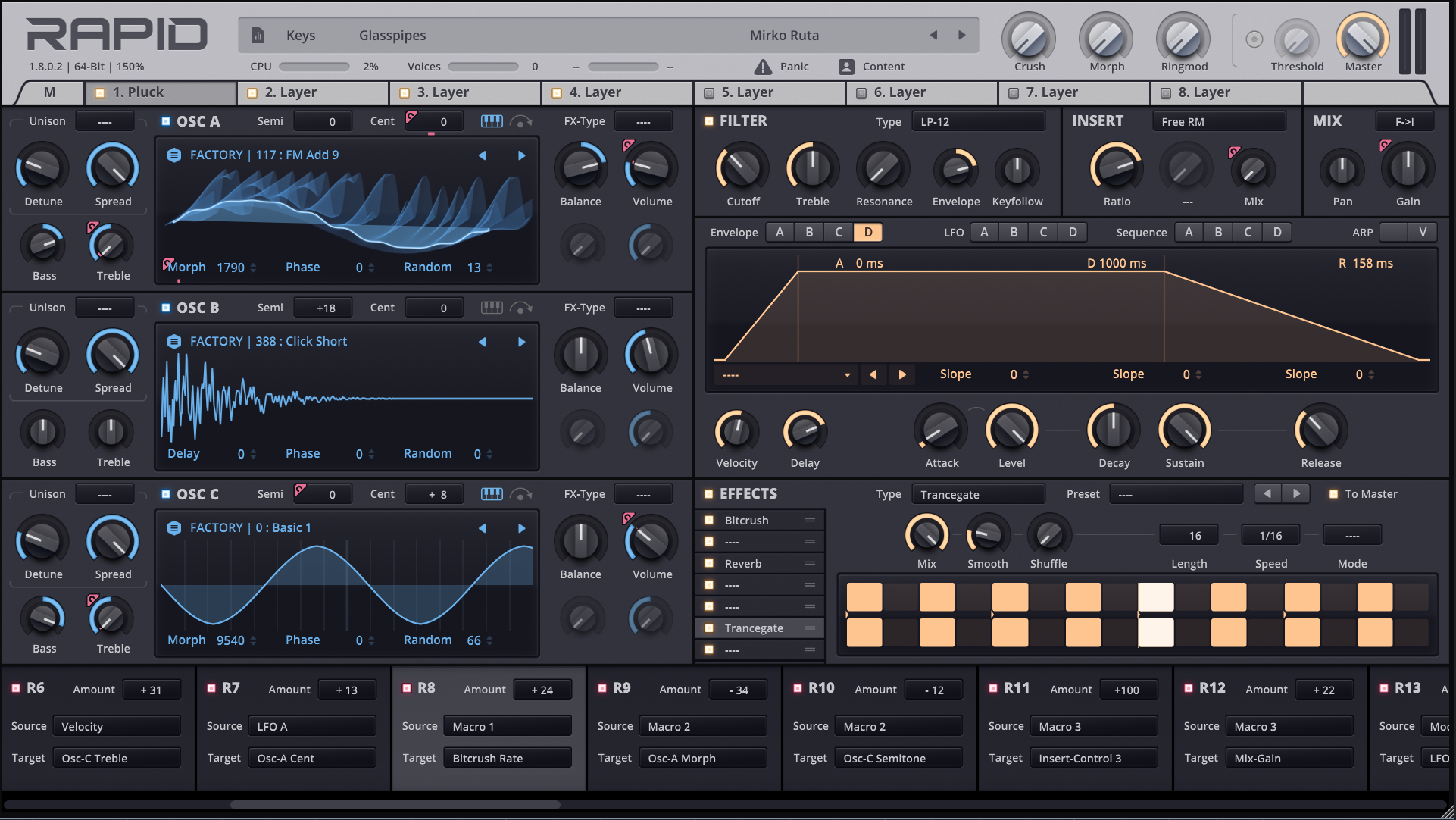This screenshot has height=820, width=1456.
Task: Select Envelope button A
Action: tap(780, 233)
